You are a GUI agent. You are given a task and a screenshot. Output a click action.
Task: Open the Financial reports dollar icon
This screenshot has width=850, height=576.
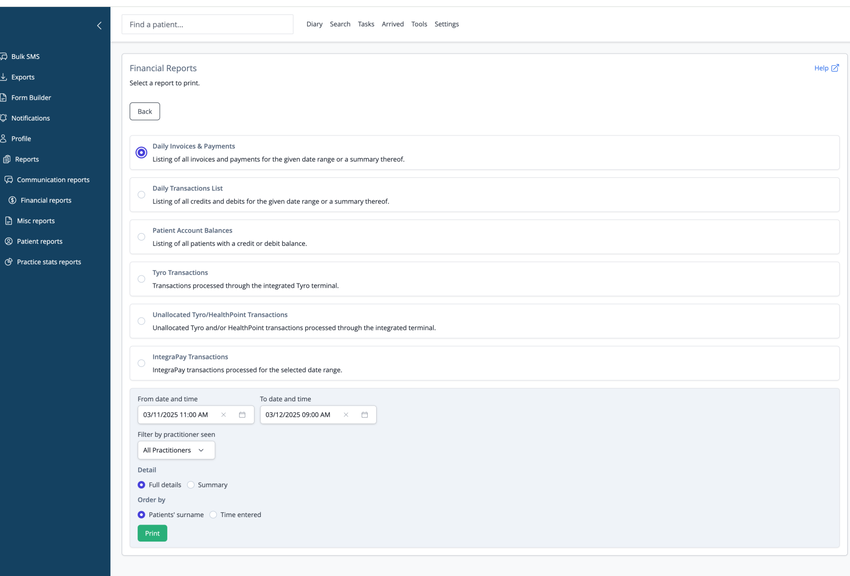coord(12,200)
